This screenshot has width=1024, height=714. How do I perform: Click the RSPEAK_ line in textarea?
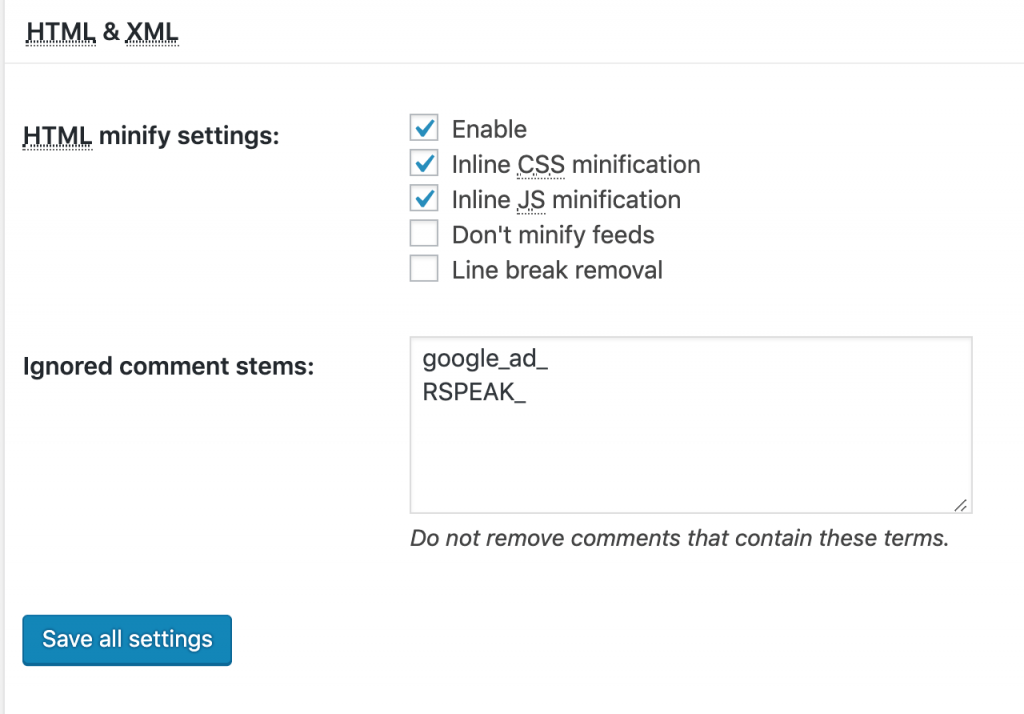coord(474,392)
